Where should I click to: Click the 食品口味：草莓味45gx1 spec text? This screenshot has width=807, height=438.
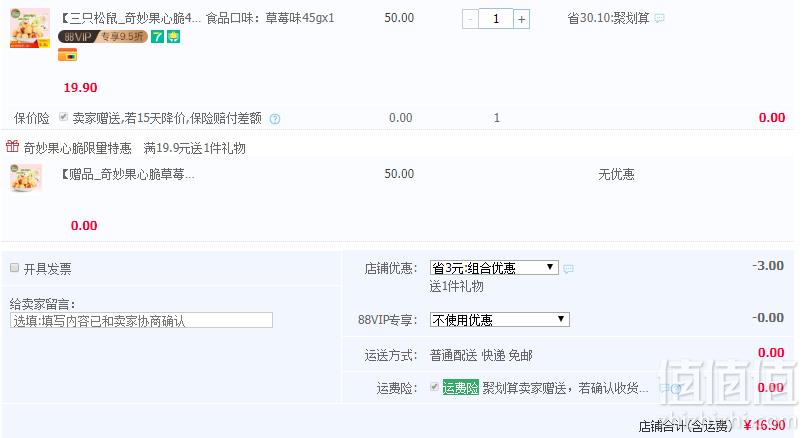(x=270, y=19)
